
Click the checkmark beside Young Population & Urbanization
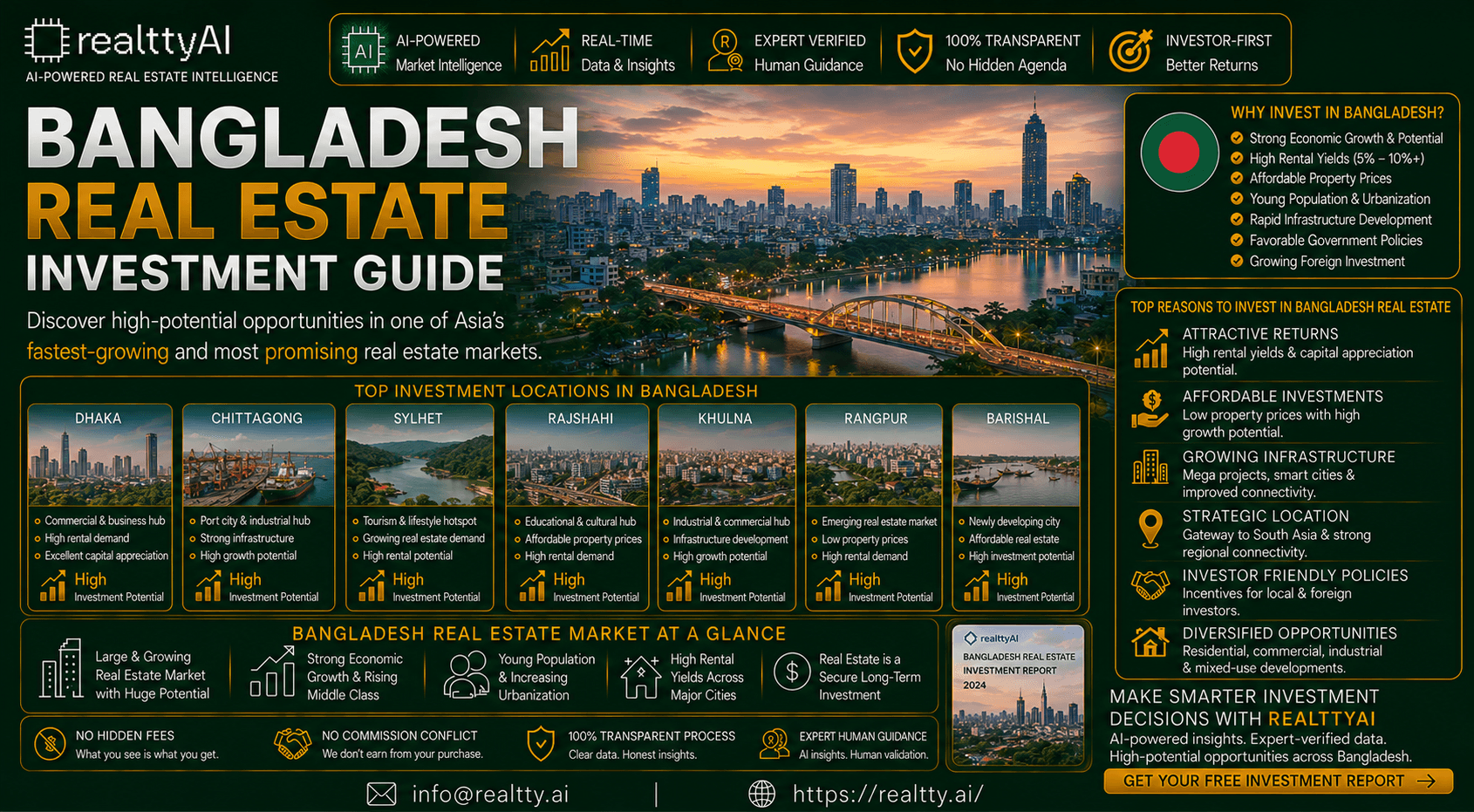[1237, 199]
